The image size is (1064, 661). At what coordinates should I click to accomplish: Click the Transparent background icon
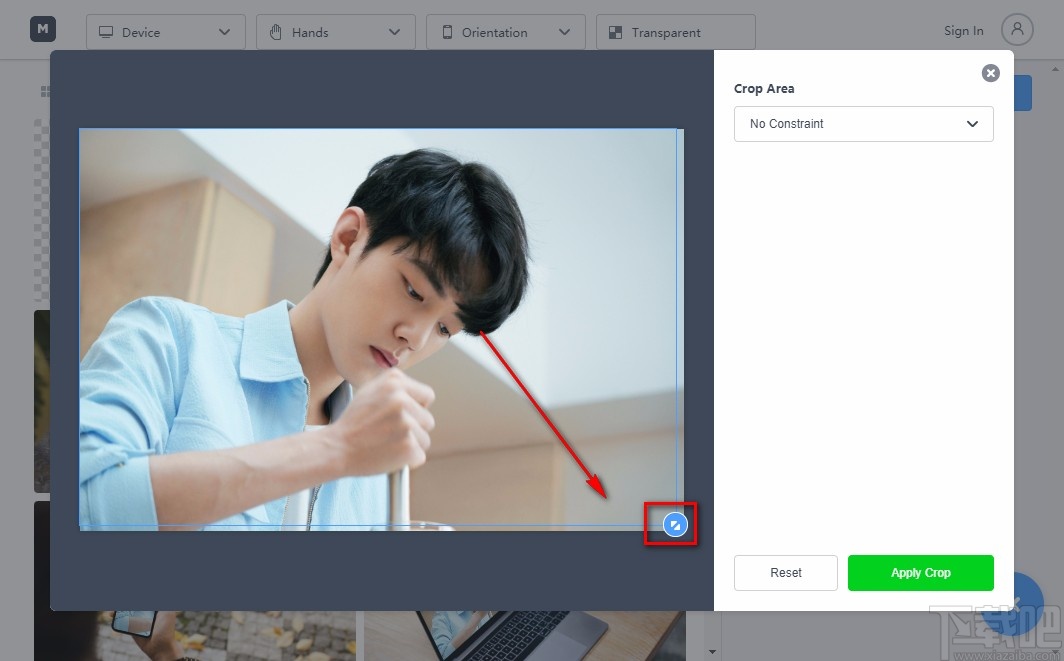pos(614,31)
